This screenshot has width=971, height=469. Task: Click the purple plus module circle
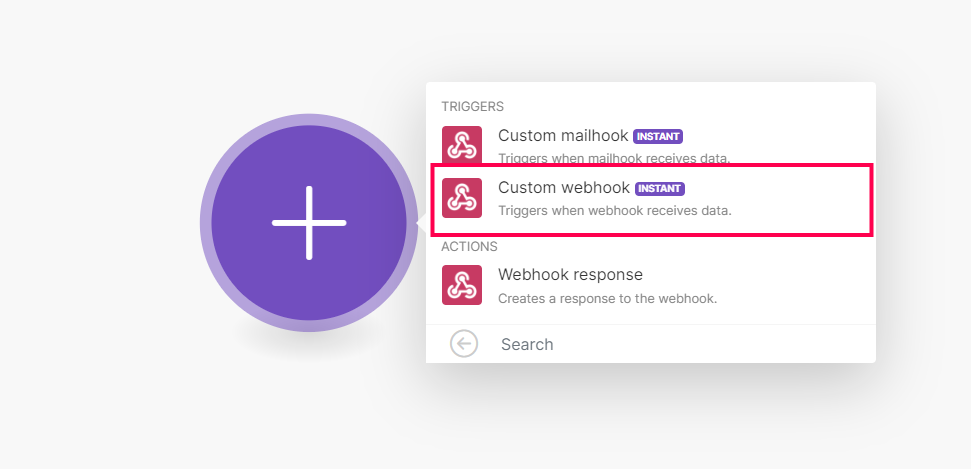(309, 222)
